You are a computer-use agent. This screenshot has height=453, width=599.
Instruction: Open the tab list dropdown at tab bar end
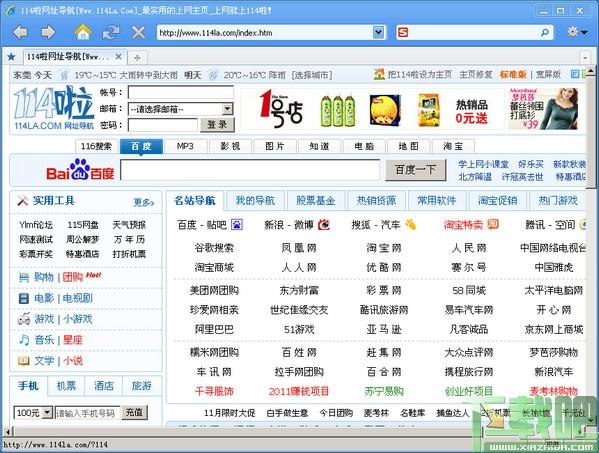click(585, 58)
